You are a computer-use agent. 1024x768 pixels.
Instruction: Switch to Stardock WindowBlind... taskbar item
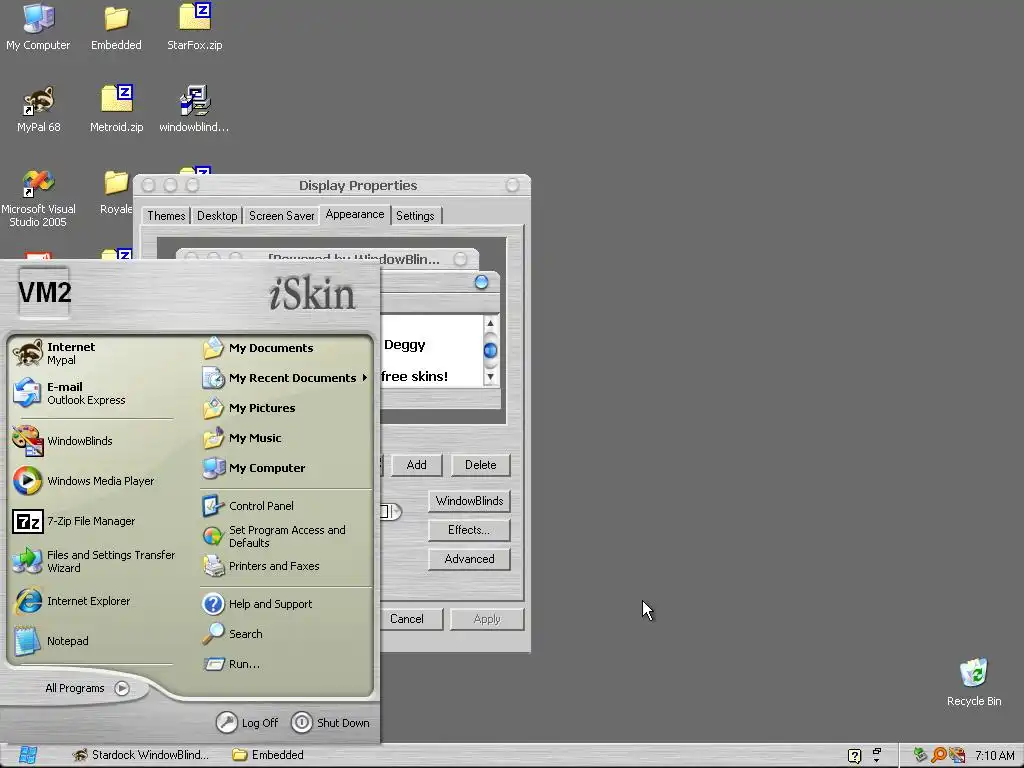coord(141,755)
